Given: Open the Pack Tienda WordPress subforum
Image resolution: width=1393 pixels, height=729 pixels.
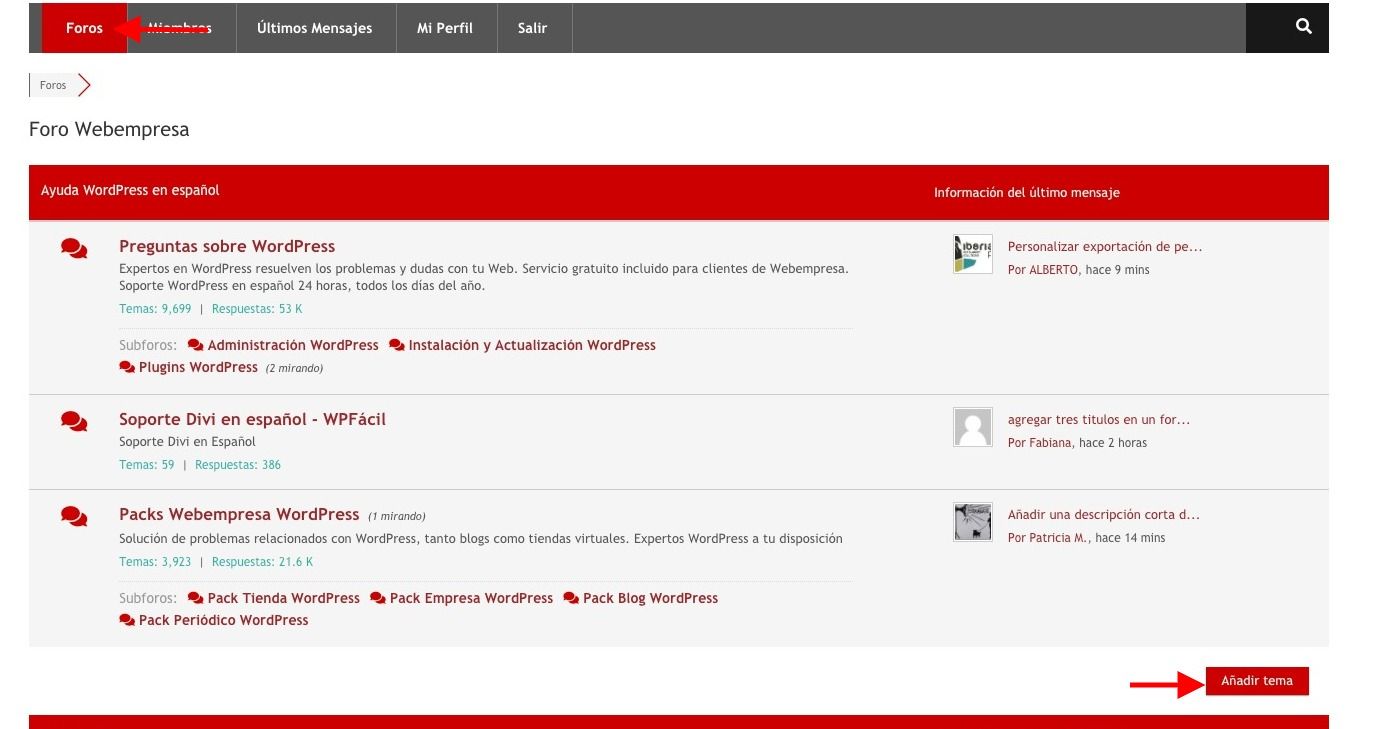Looking at the screenshot, I should click(284, 598).
